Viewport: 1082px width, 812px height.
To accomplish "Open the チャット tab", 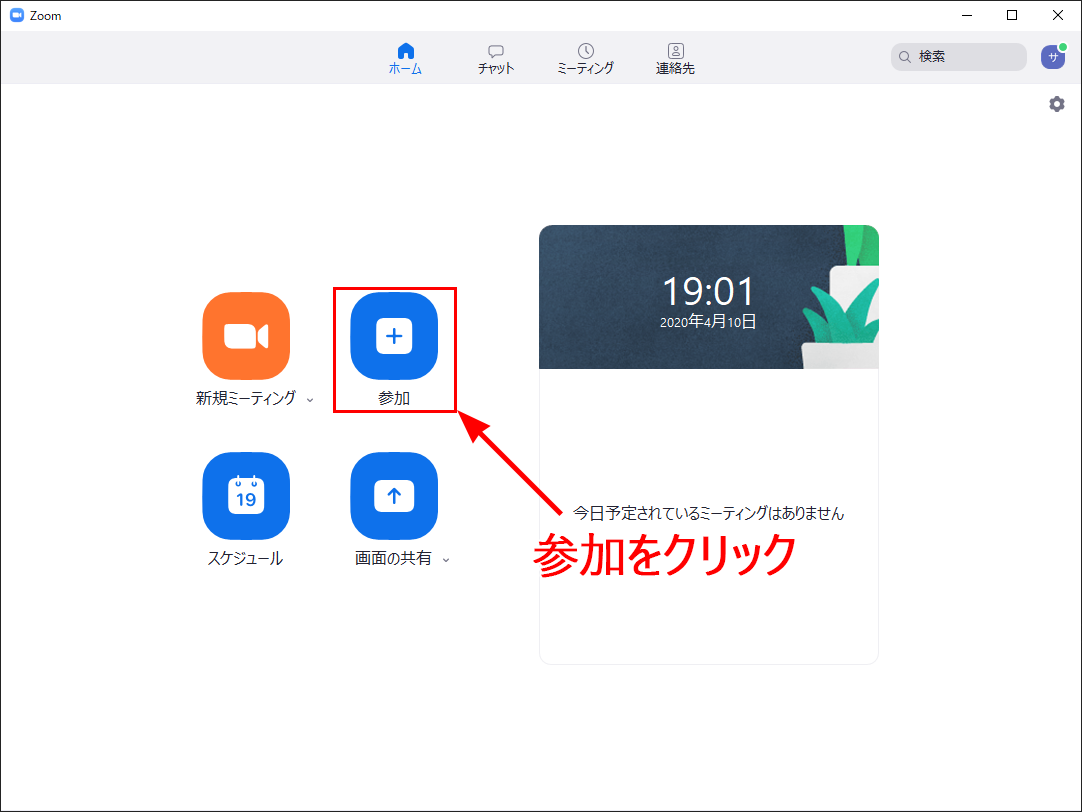I will pyautogui.click(x=496, y=59).
